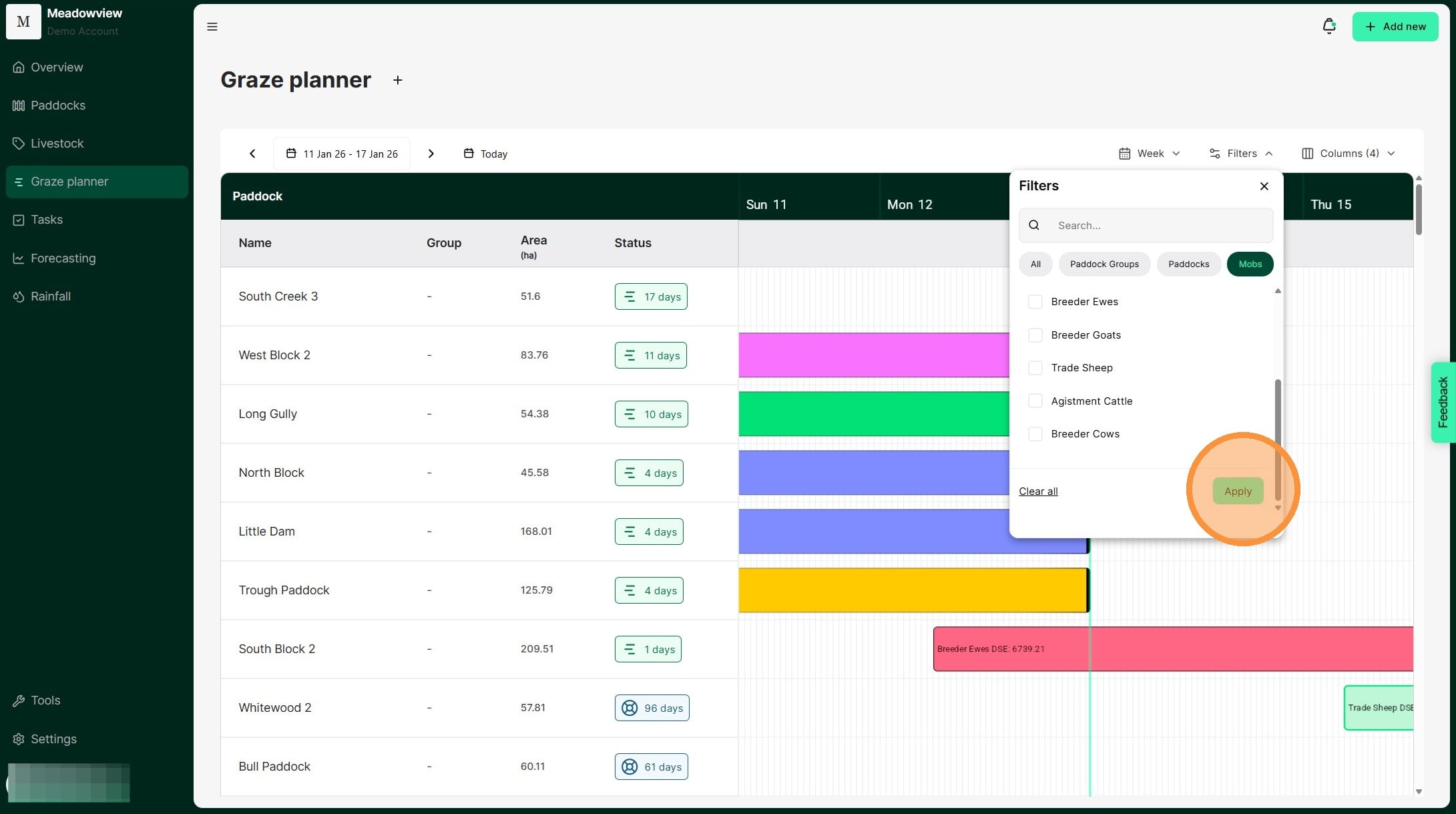Viewport: 1456px width, 814px height.
Task: Close the Filters panel
Action: click(1264, 186)
